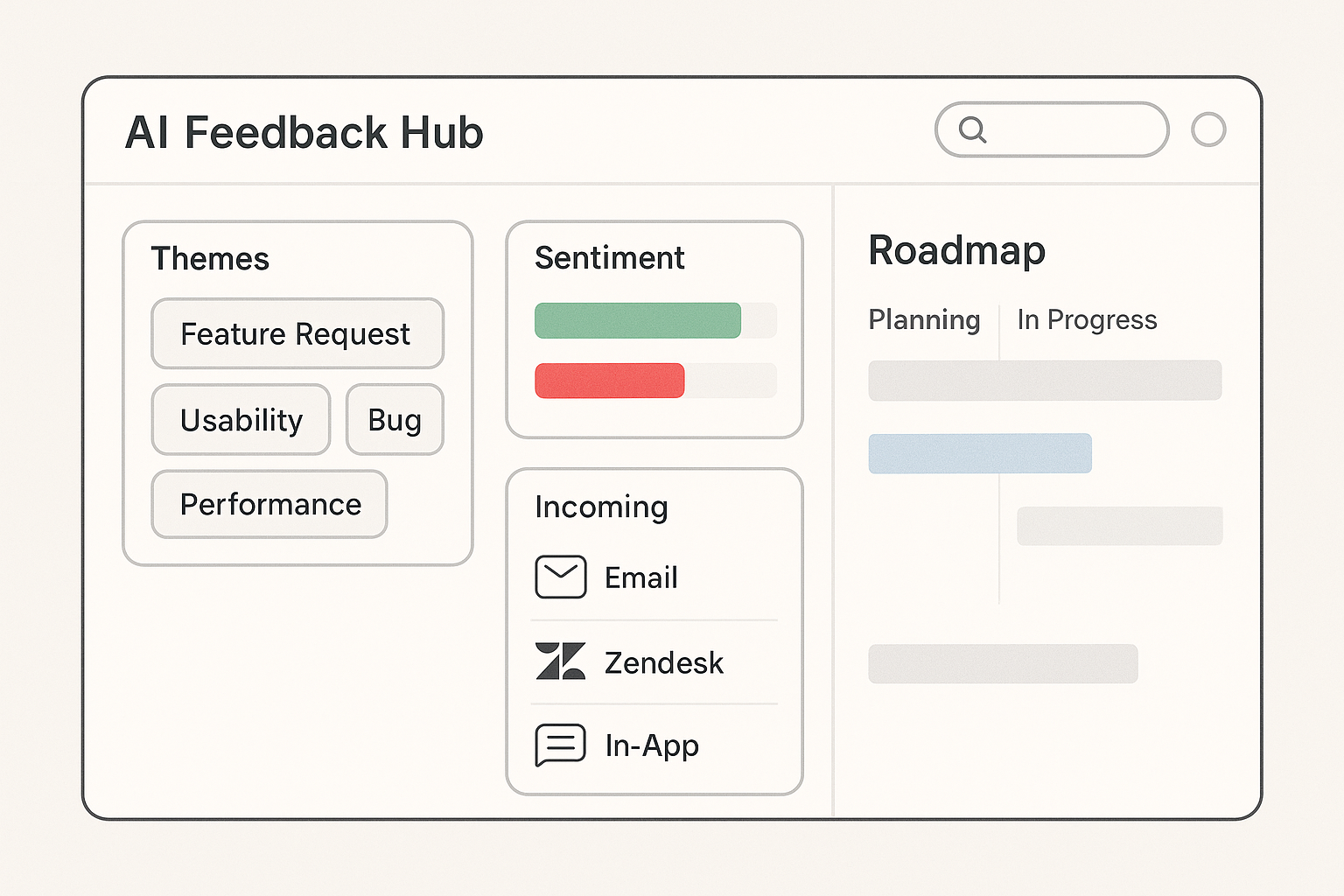Click the Roadmap section heading

coord(956,251)
